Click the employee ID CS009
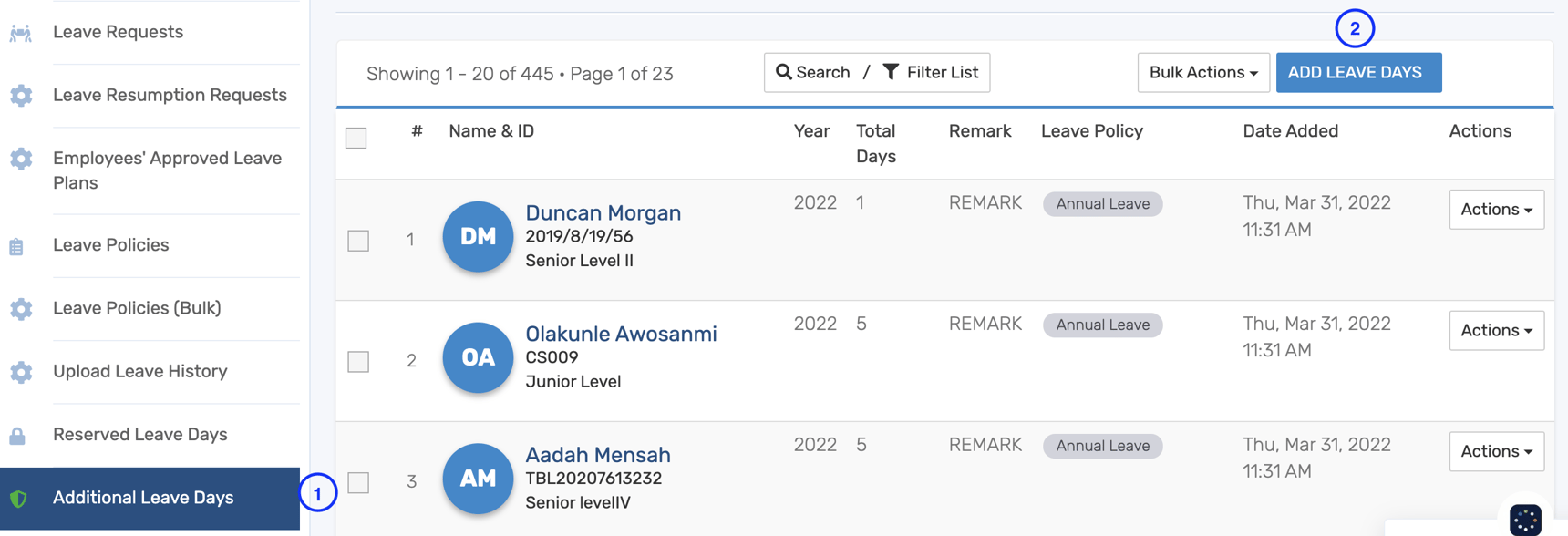The width and height of the screenshot is (1568, 536). 552,357
